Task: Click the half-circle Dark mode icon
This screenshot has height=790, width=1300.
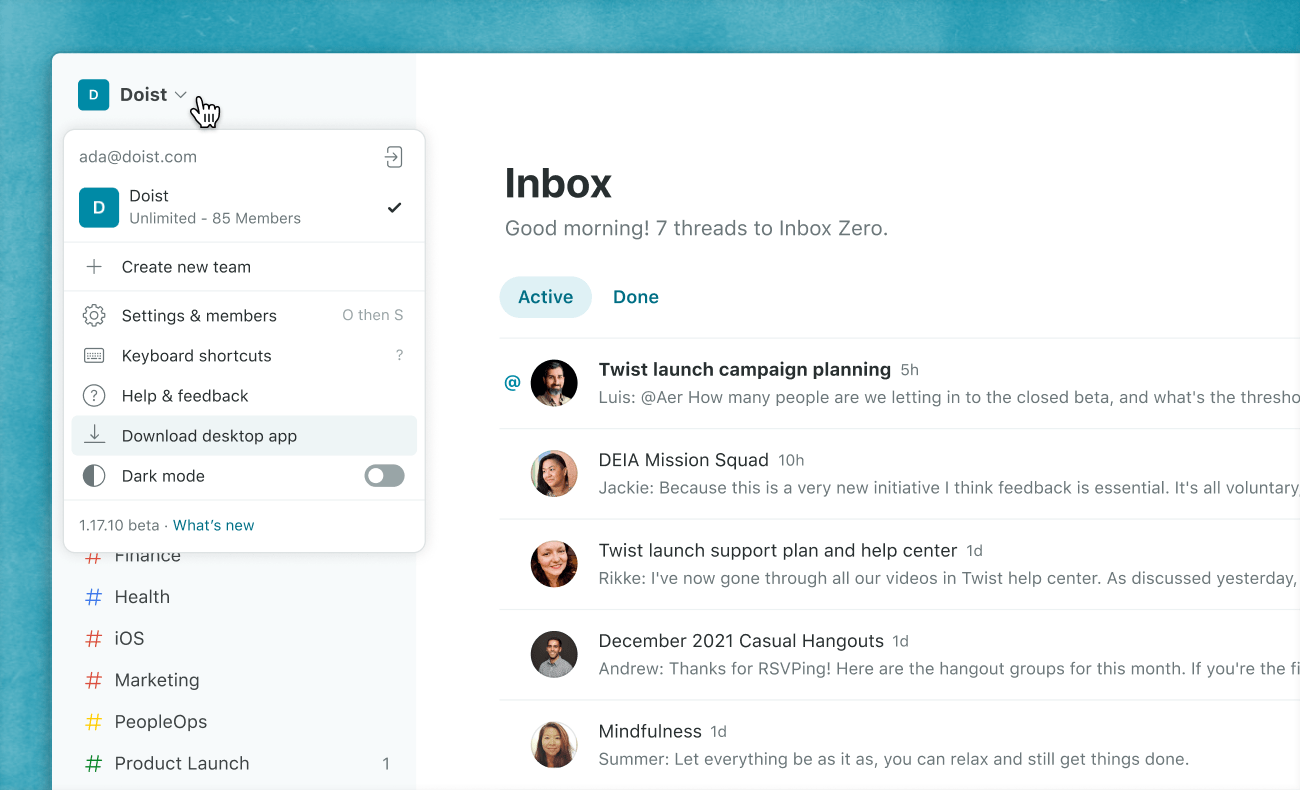Action: tap(94, 476)
